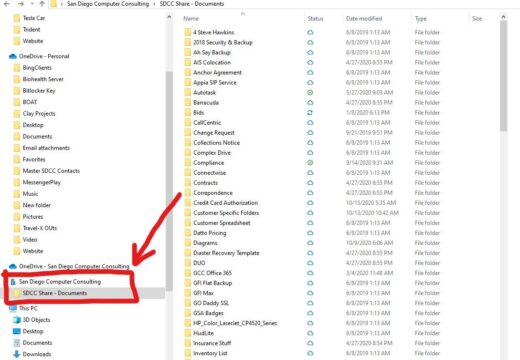Click the Collections Notice folder icon
Image resolution: width=520 pixels, height=360 pixels.
pos(188,143)
